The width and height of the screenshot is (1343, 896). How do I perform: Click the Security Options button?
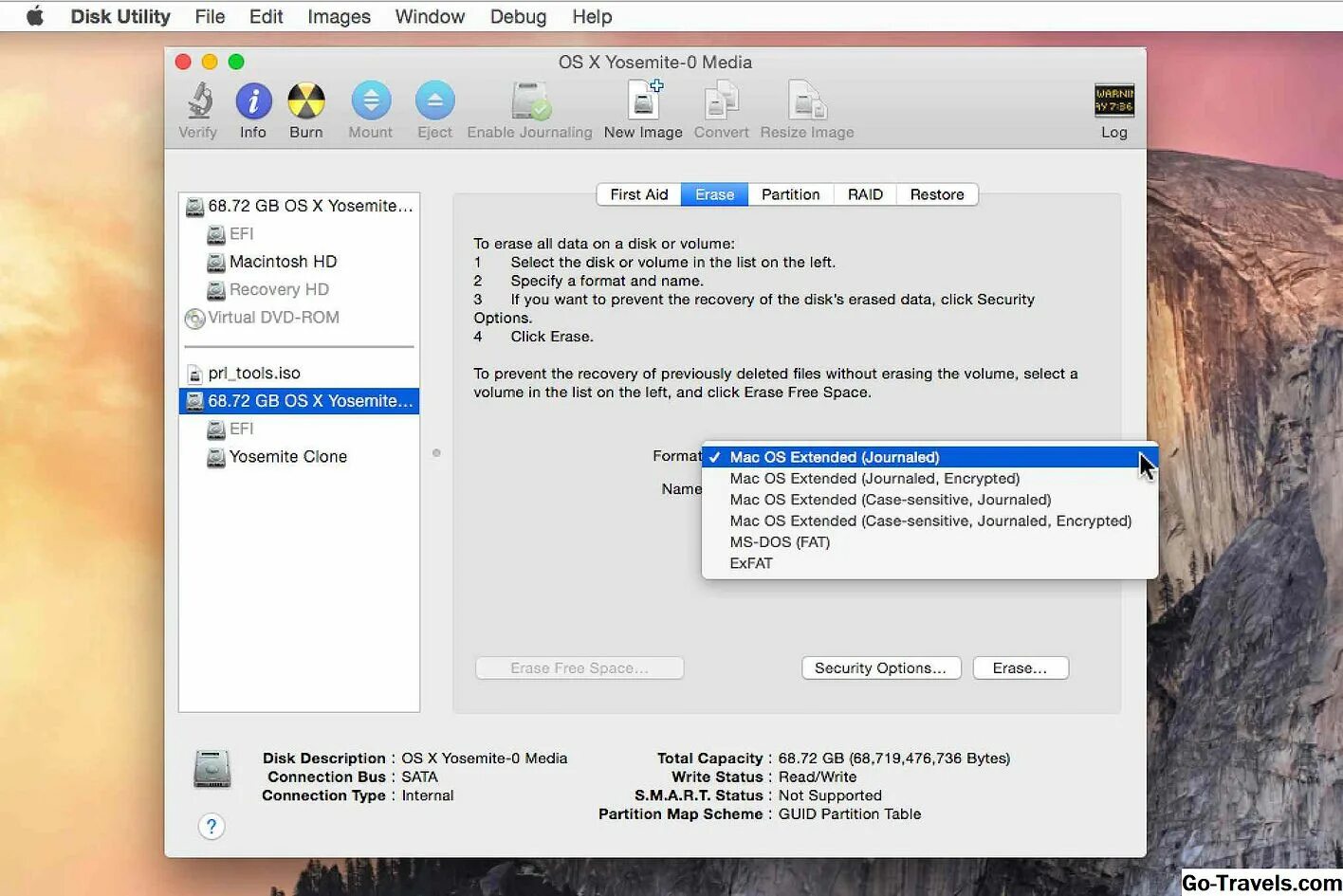click(x=881, y=668)
